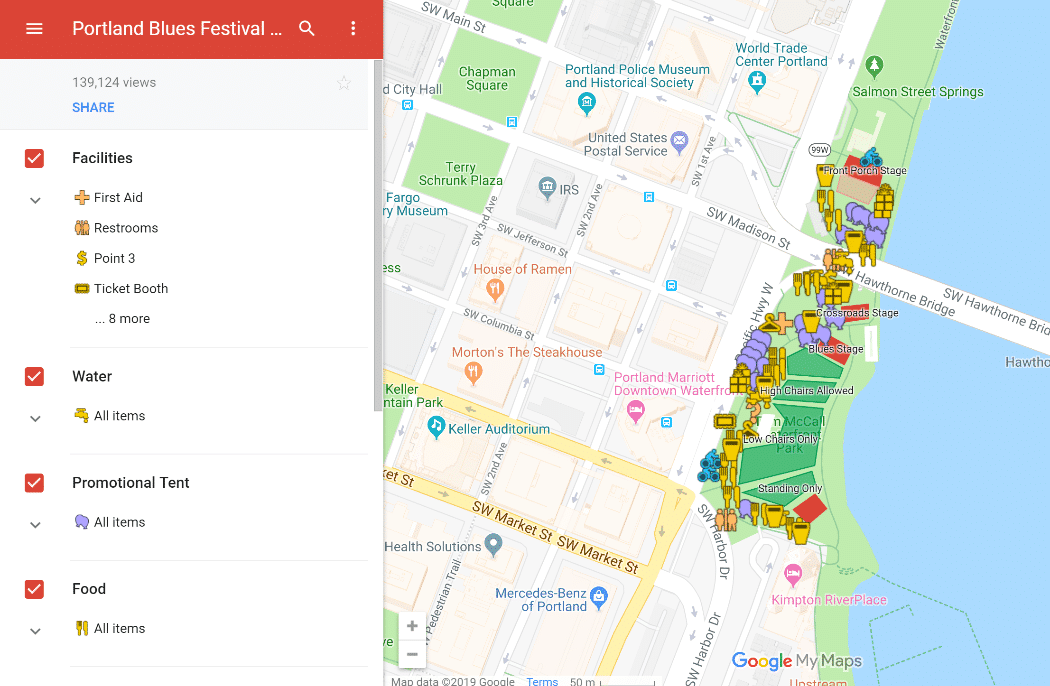Zoom in using the plus button
Screen dimensions: 1050x686
[412, 624]
